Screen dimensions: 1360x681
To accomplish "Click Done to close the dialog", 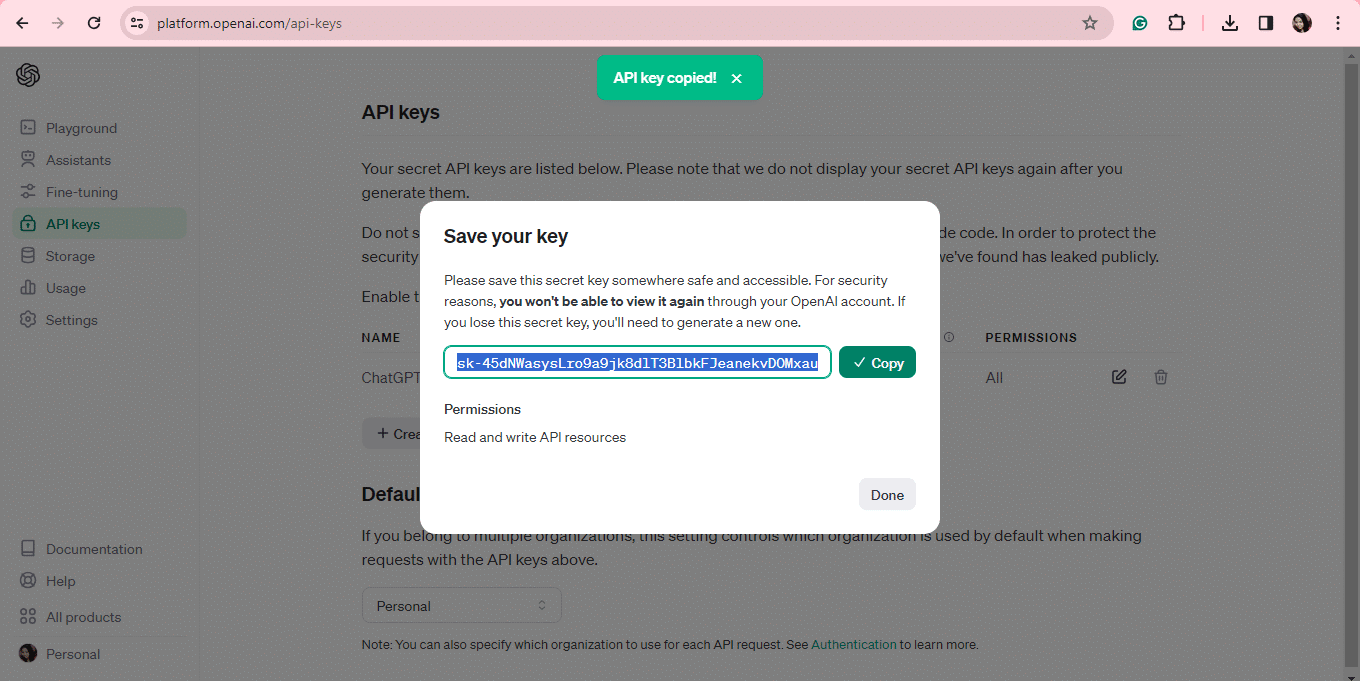I will 886,494.
